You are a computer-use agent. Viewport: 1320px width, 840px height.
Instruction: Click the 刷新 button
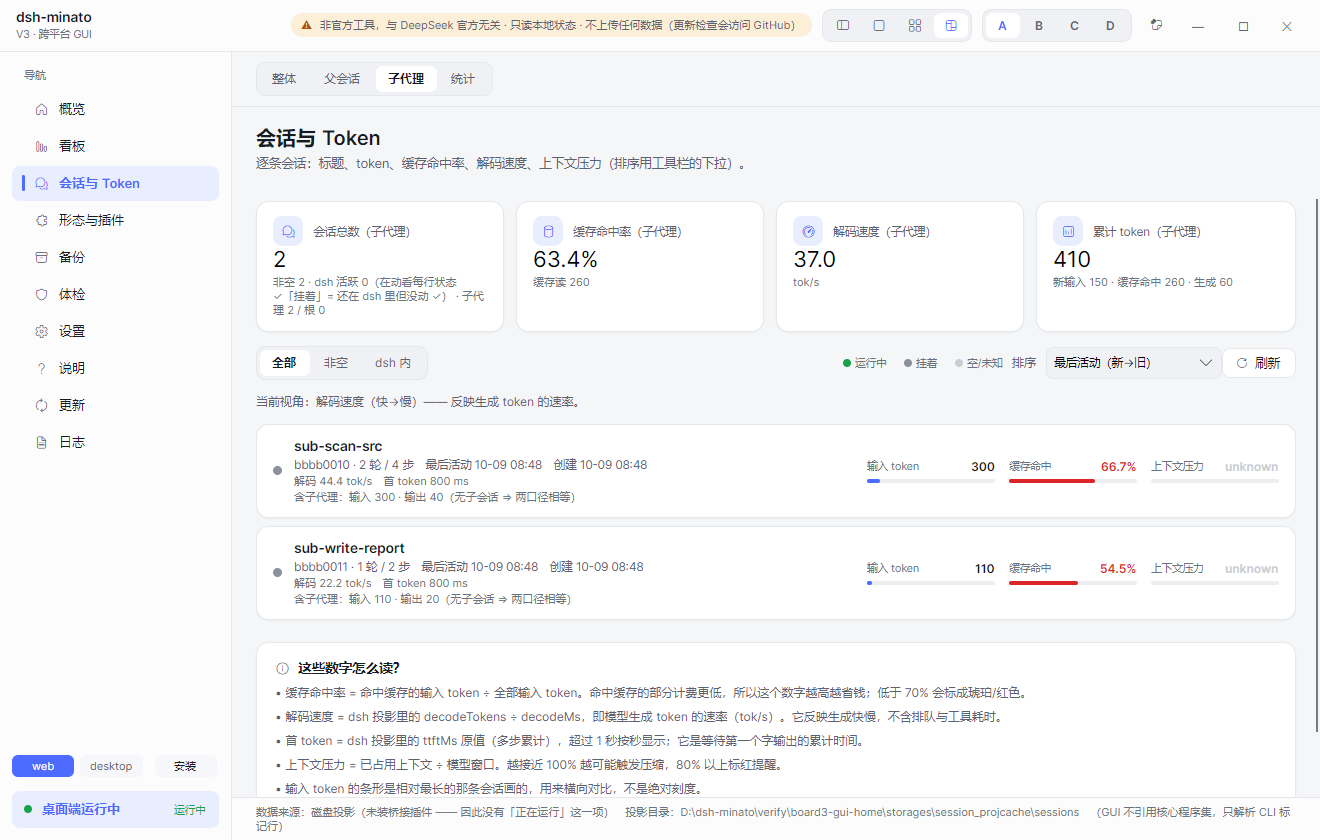pyautogui.click(x=1259, y=363)
